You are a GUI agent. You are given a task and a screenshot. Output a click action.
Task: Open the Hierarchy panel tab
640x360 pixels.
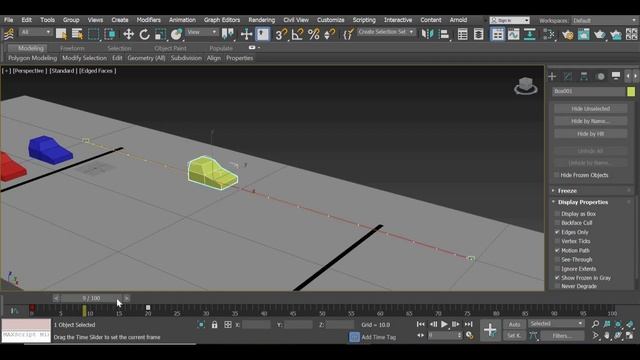point(584,76)
